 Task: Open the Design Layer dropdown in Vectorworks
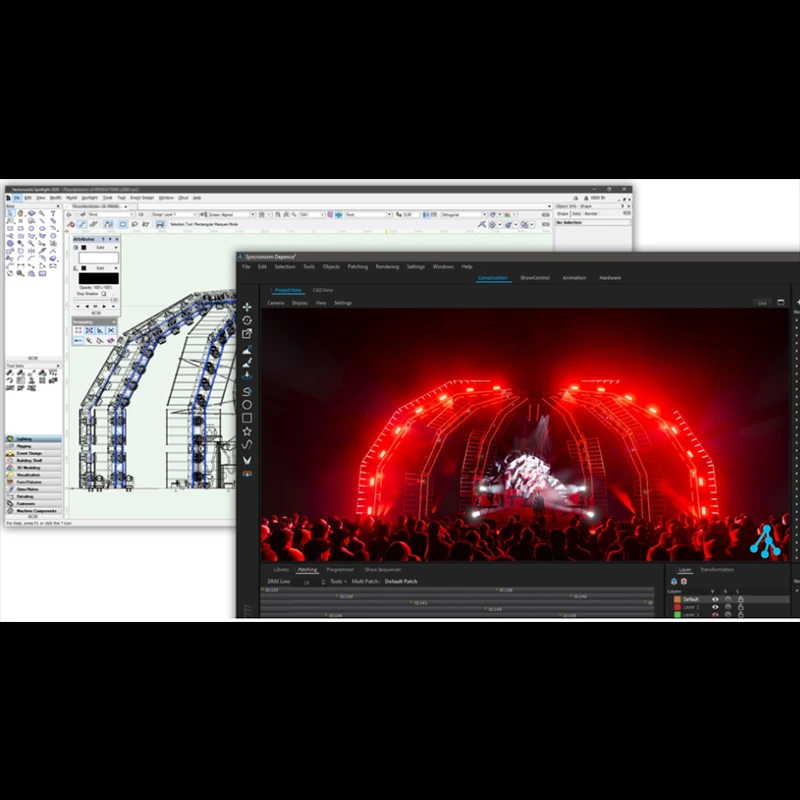(172, 215)
